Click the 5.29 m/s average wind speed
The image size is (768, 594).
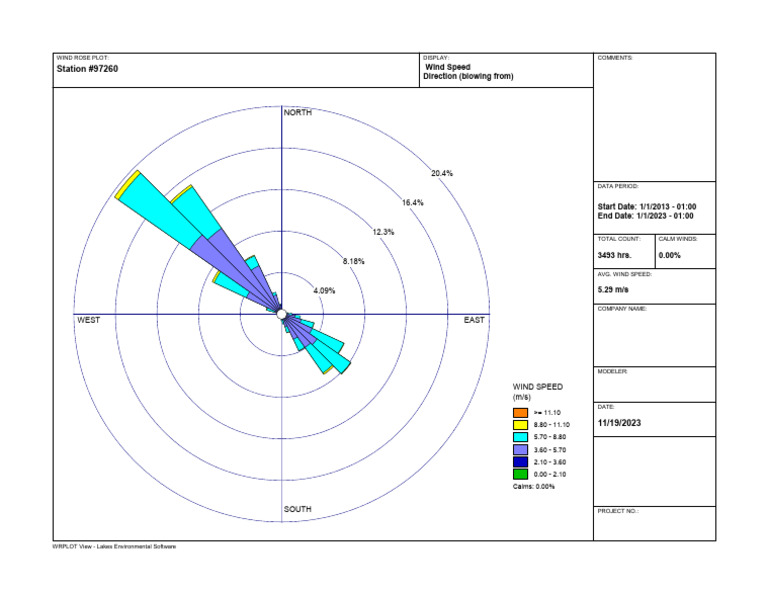613,289
